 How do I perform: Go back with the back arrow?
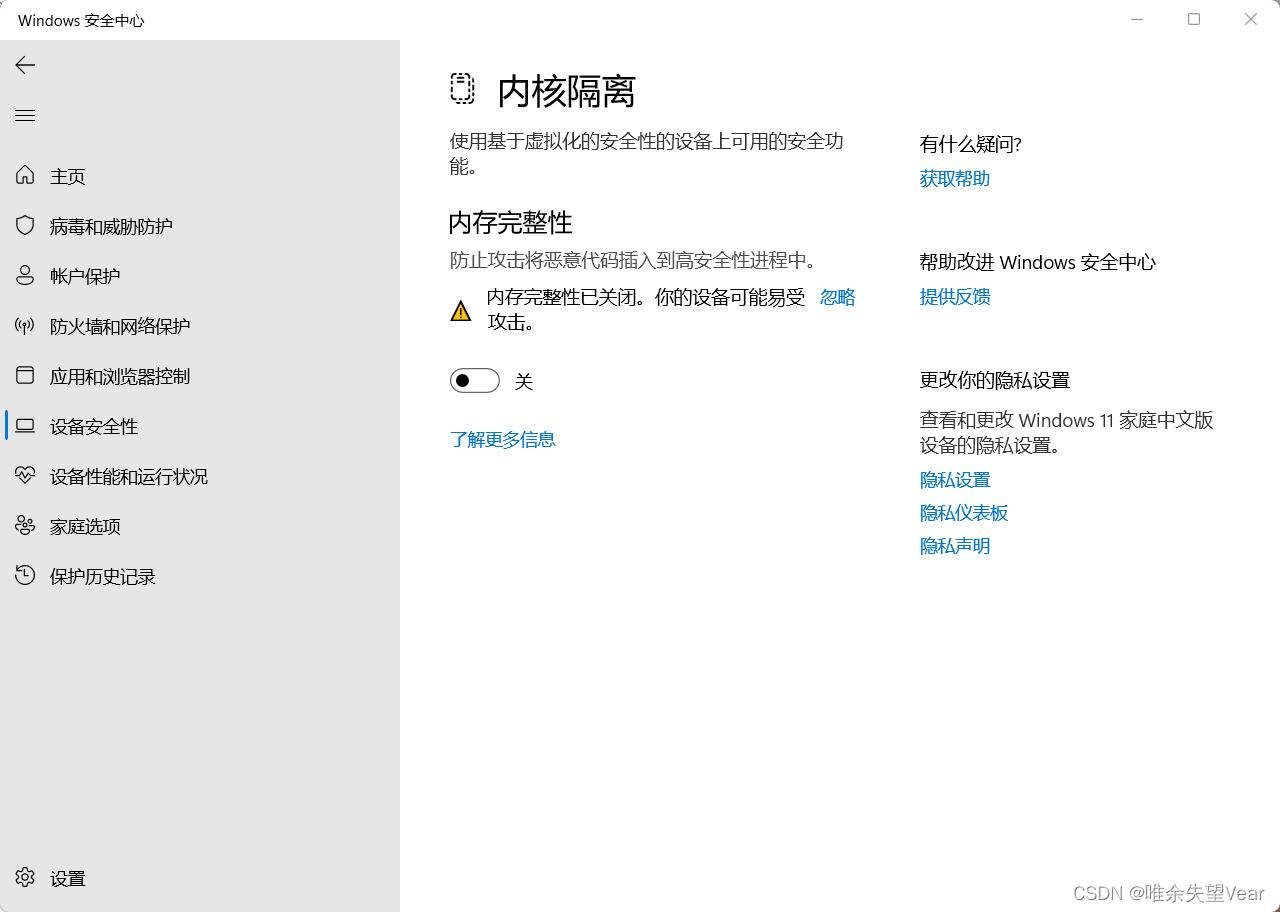tap(25, 65)
